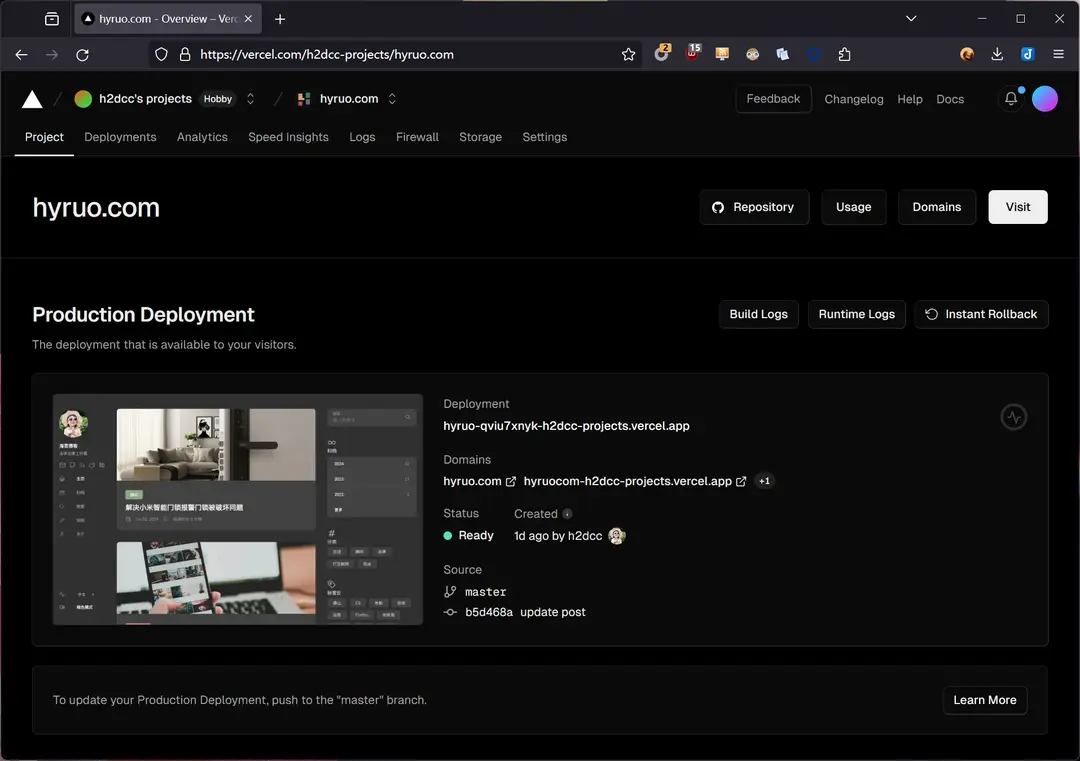Screen dimensions: 1080x761
Task: Reload the page in the browser
Action: click(x=83, y=55)
